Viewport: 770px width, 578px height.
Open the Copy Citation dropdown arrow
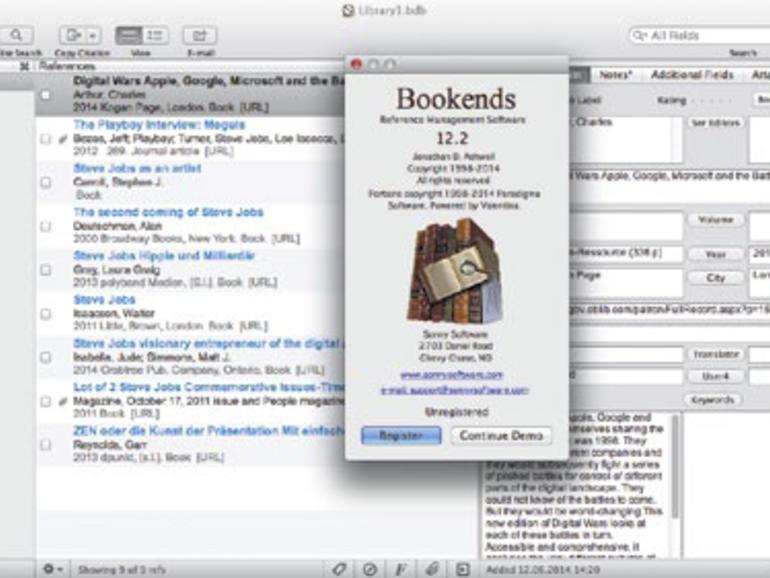tap(93, 35)
